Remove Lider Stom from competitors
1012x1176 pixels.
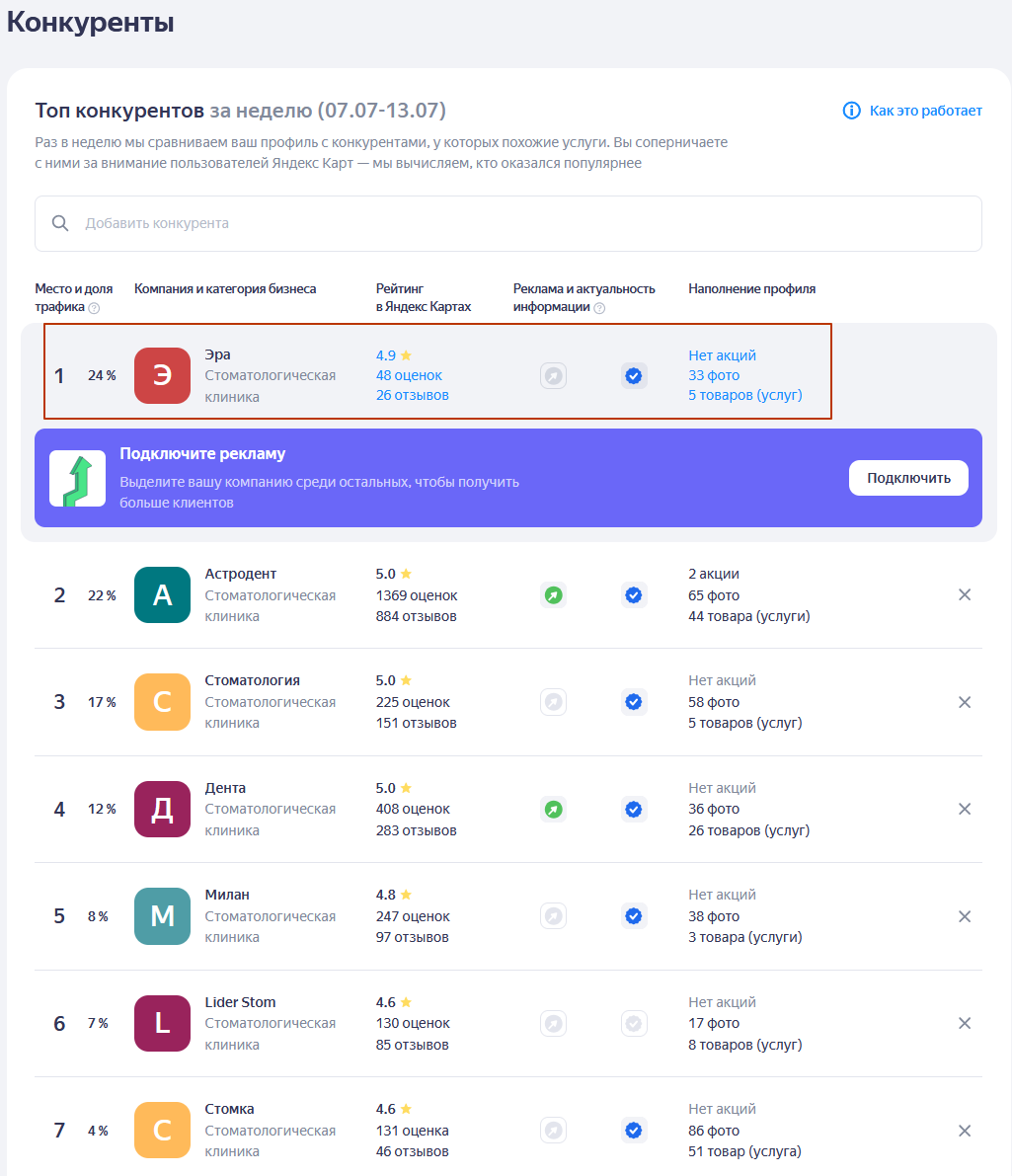965,1023
